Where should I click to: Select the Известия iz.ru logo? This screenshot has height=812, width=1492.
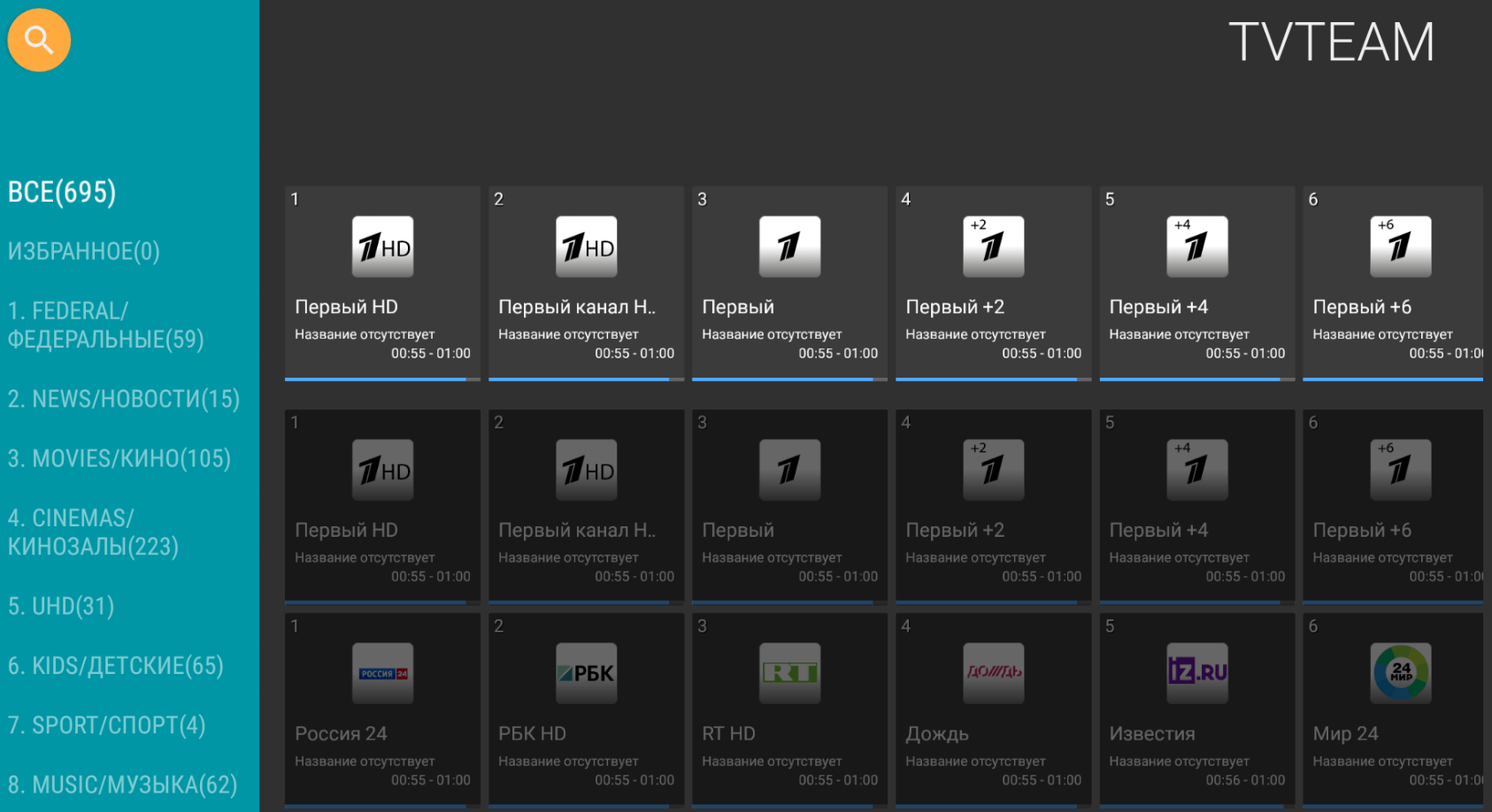click(1196, 673)
